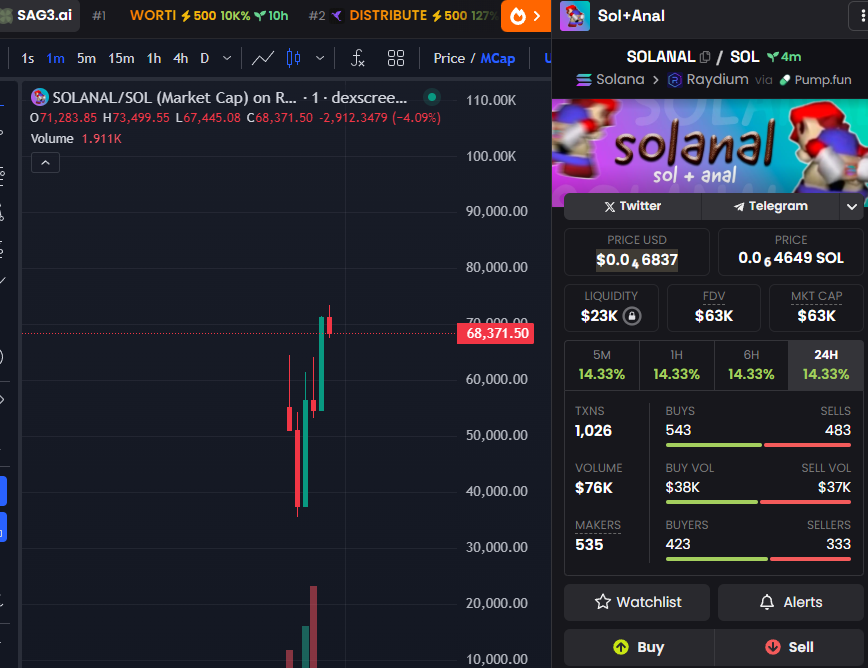
Task: Select the 1m timeframe
Action: (x=55, y=58)
